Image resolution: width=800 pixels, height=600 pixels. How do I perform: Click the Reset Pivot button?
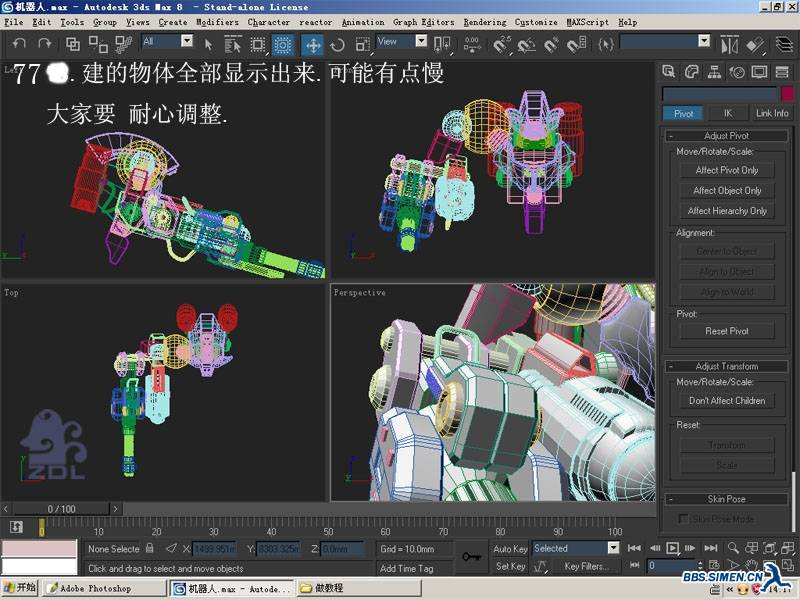[x=727, y=332]
